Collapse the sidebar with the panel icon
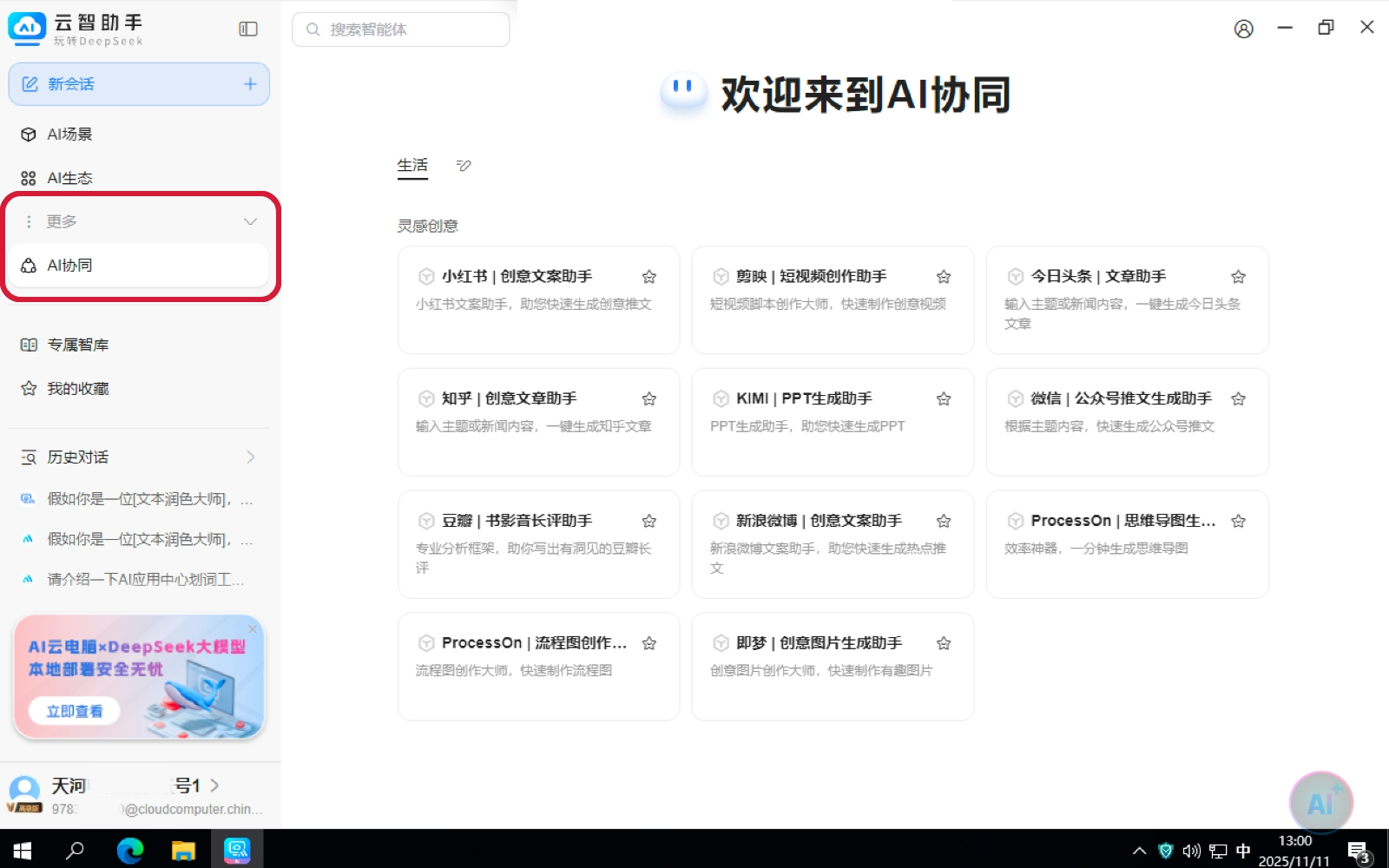 (248, 30)
